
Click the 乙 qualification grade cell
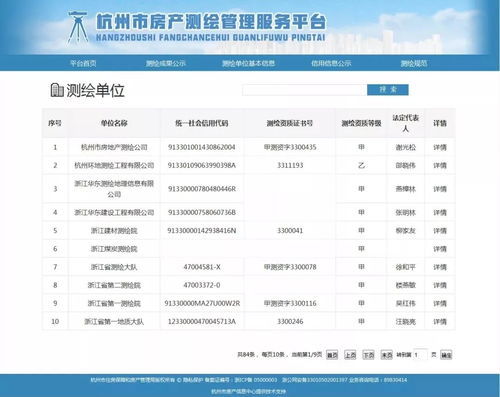361,165
